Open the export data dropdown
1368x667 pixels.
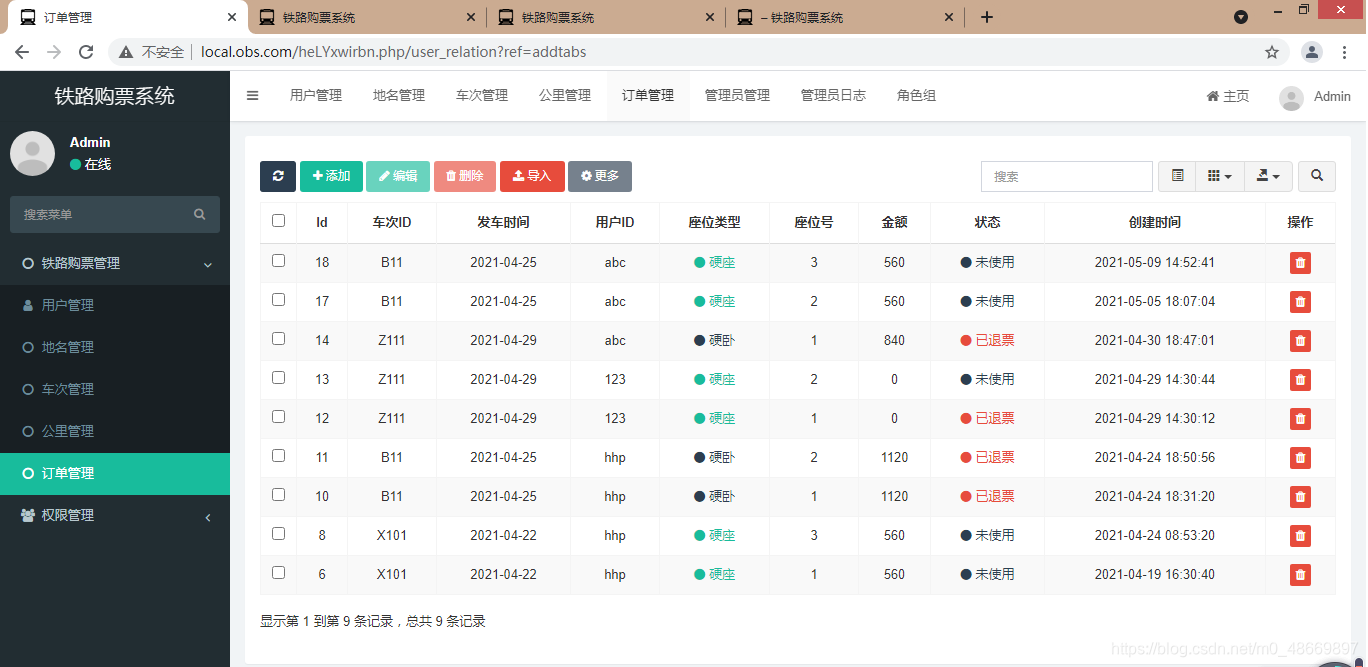(1268, 176)
